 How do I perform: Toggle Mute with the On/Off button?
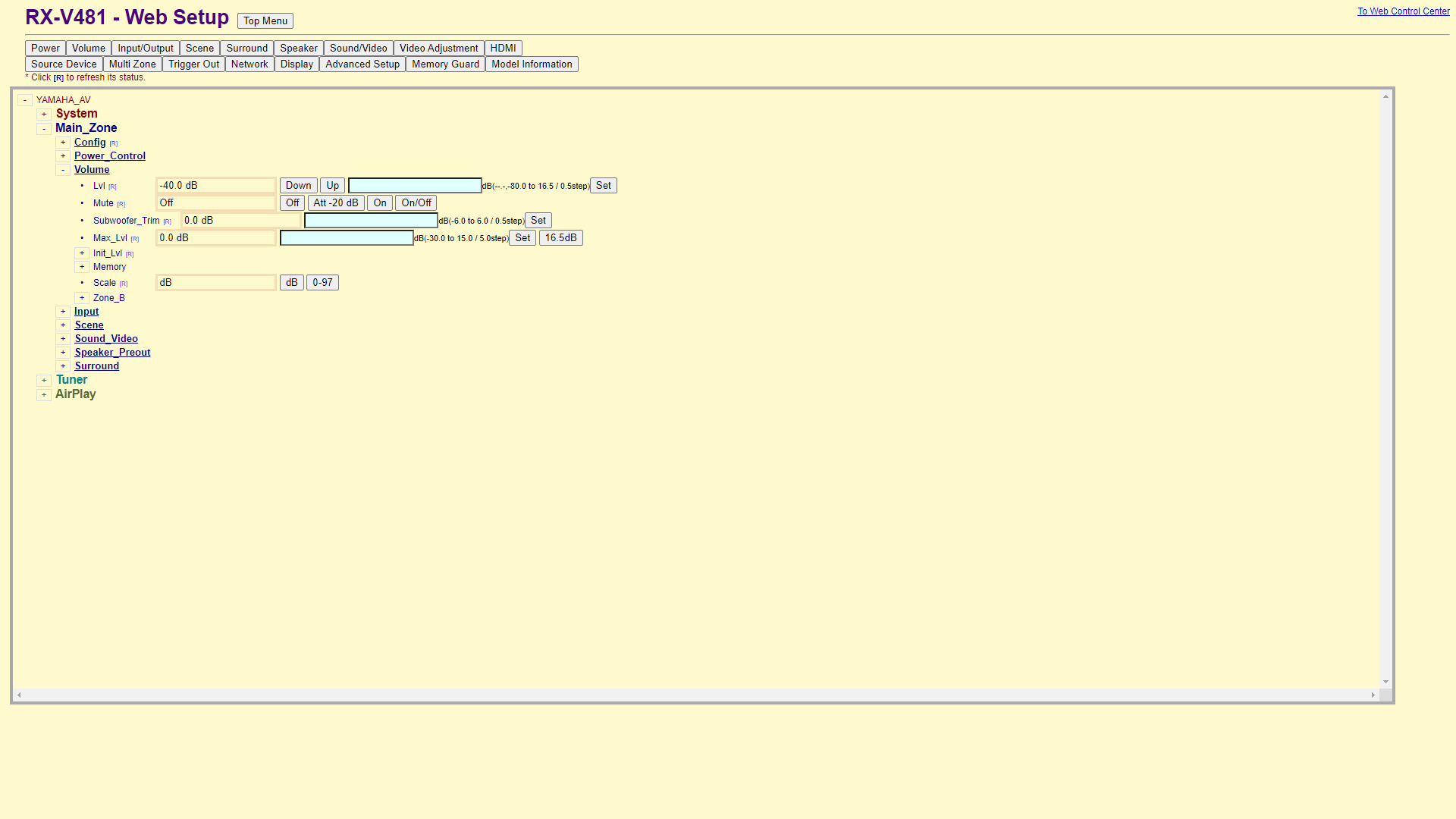tap(416, 203)
